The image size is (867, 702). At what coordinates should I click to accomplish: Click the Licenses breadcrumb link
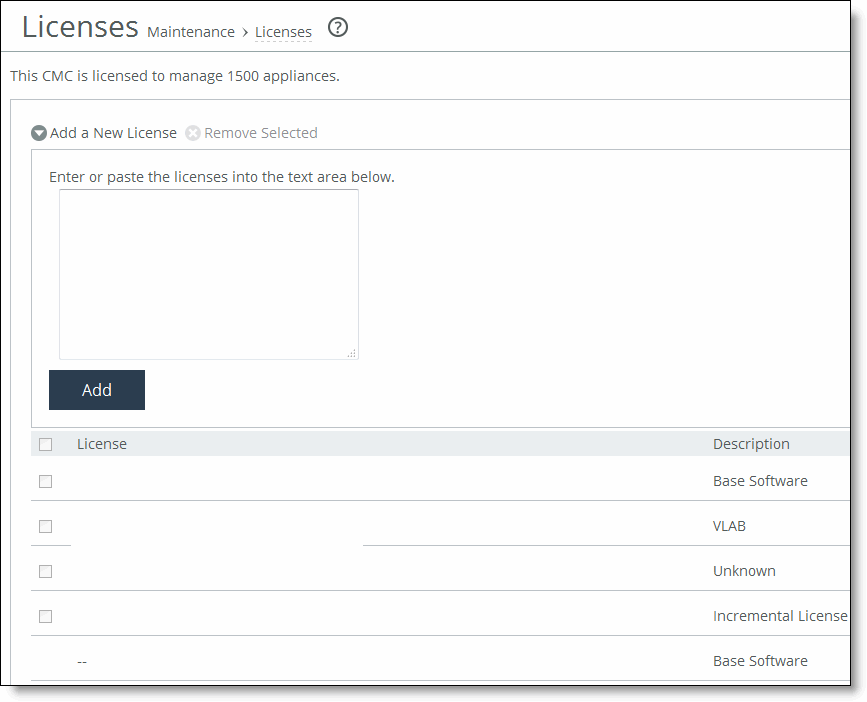point(283,32)
